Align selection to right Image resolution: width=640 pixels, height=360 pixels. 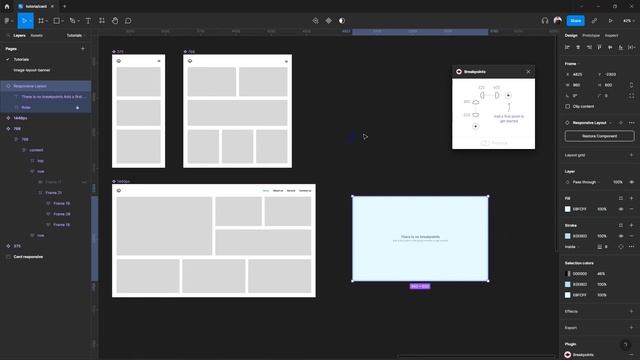coord(589,47)
